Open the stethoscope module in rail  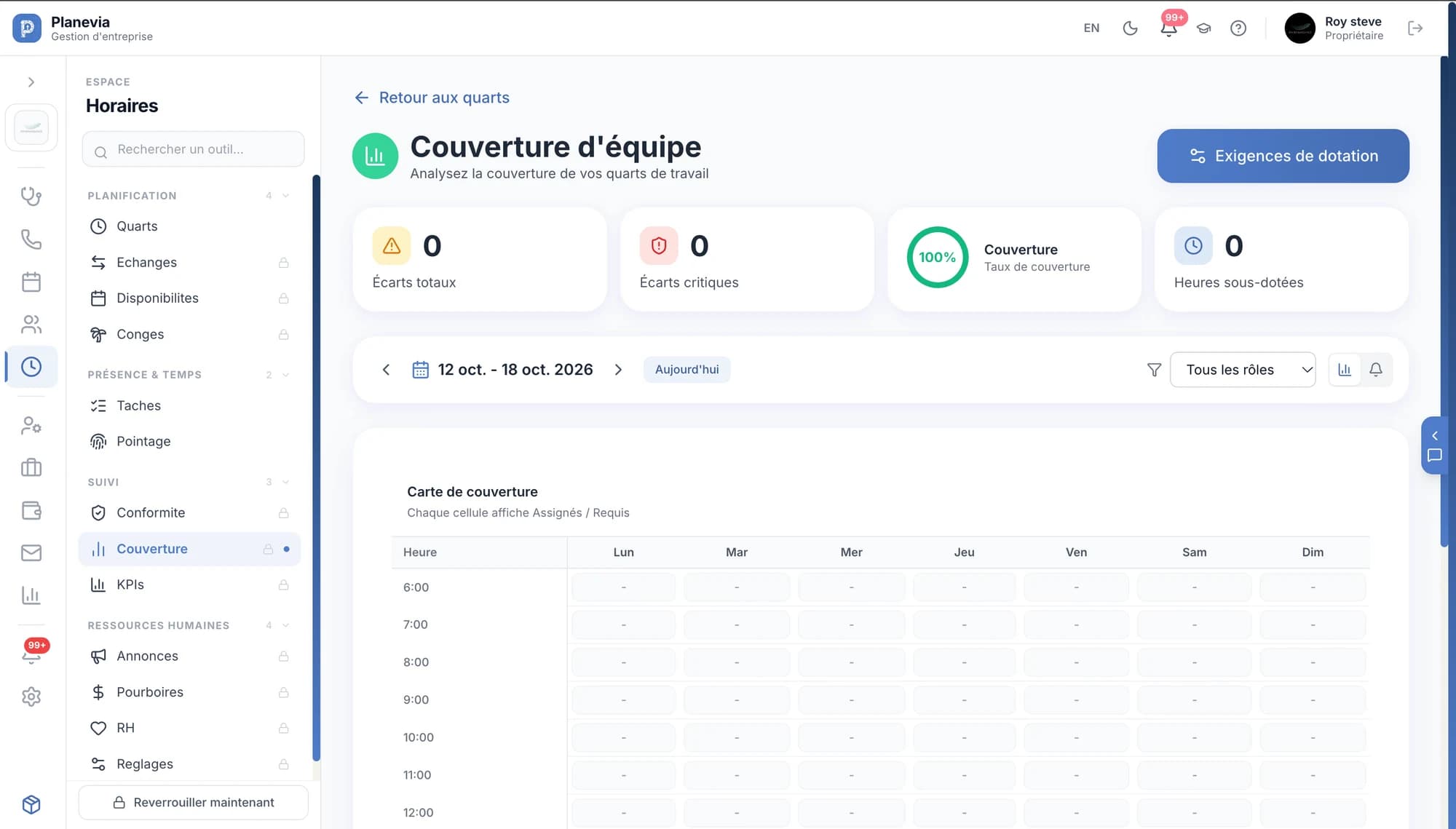pyautogui.click(x=31, y=197)
